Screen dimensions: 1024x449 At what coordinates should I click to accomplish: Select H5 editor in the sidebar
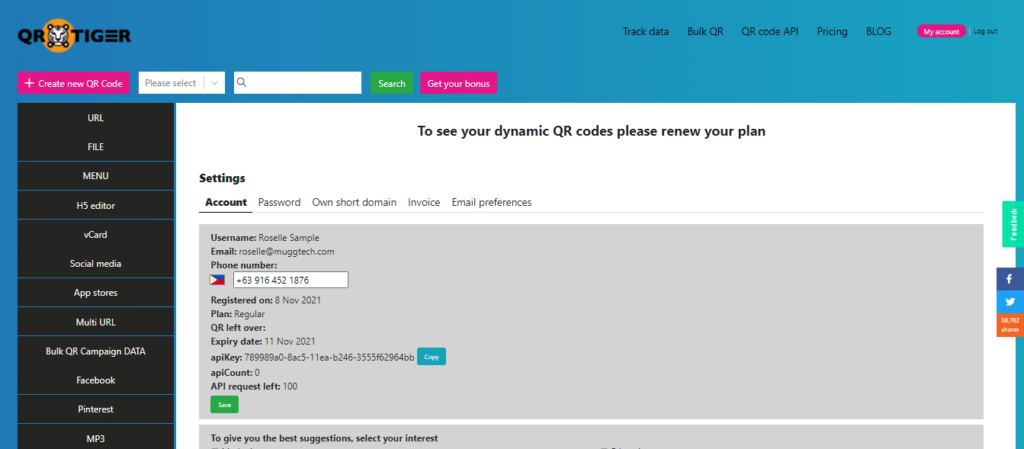(x=95, y=206)
